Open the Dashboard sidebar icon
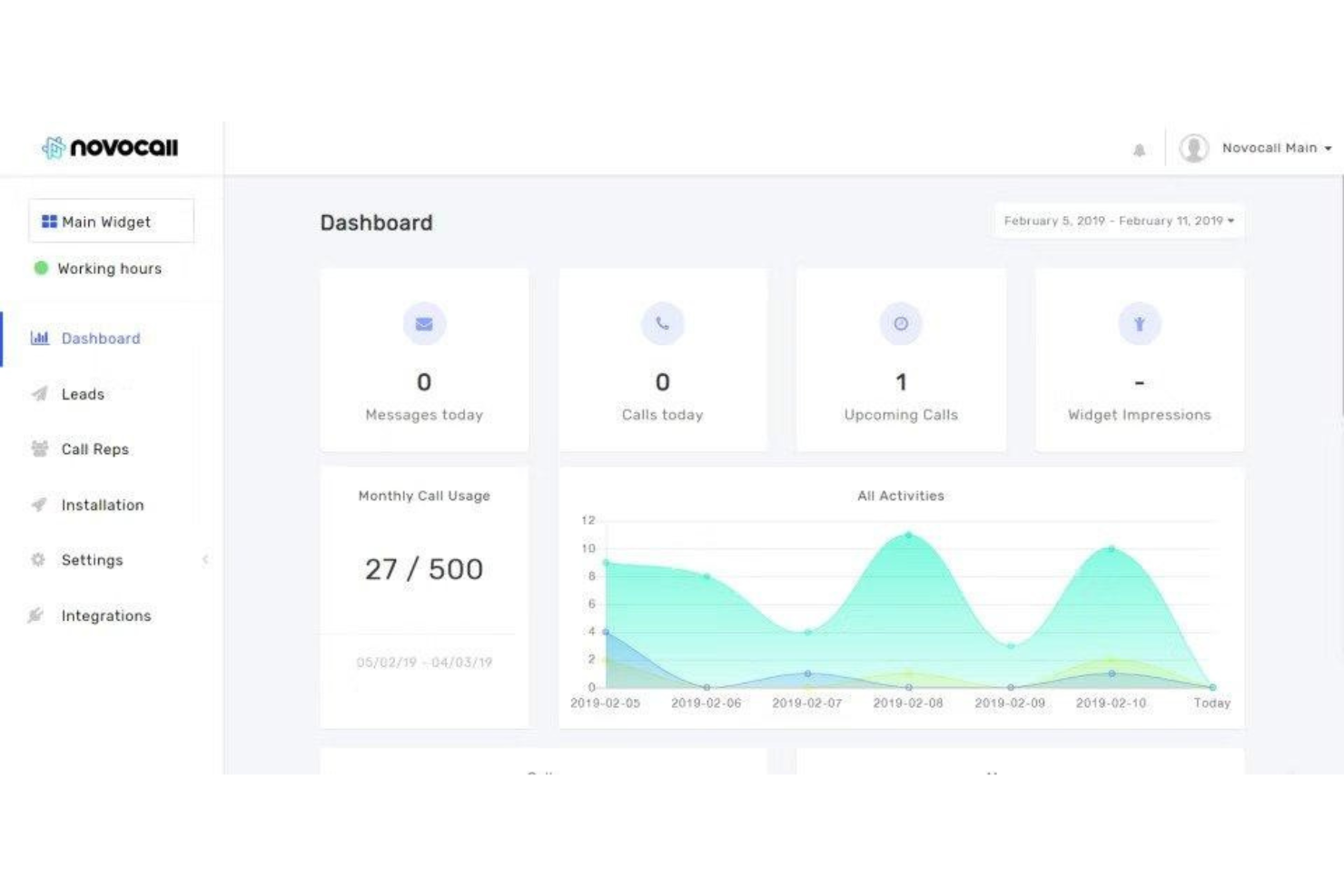1344x896 pixels. point(38,338)
